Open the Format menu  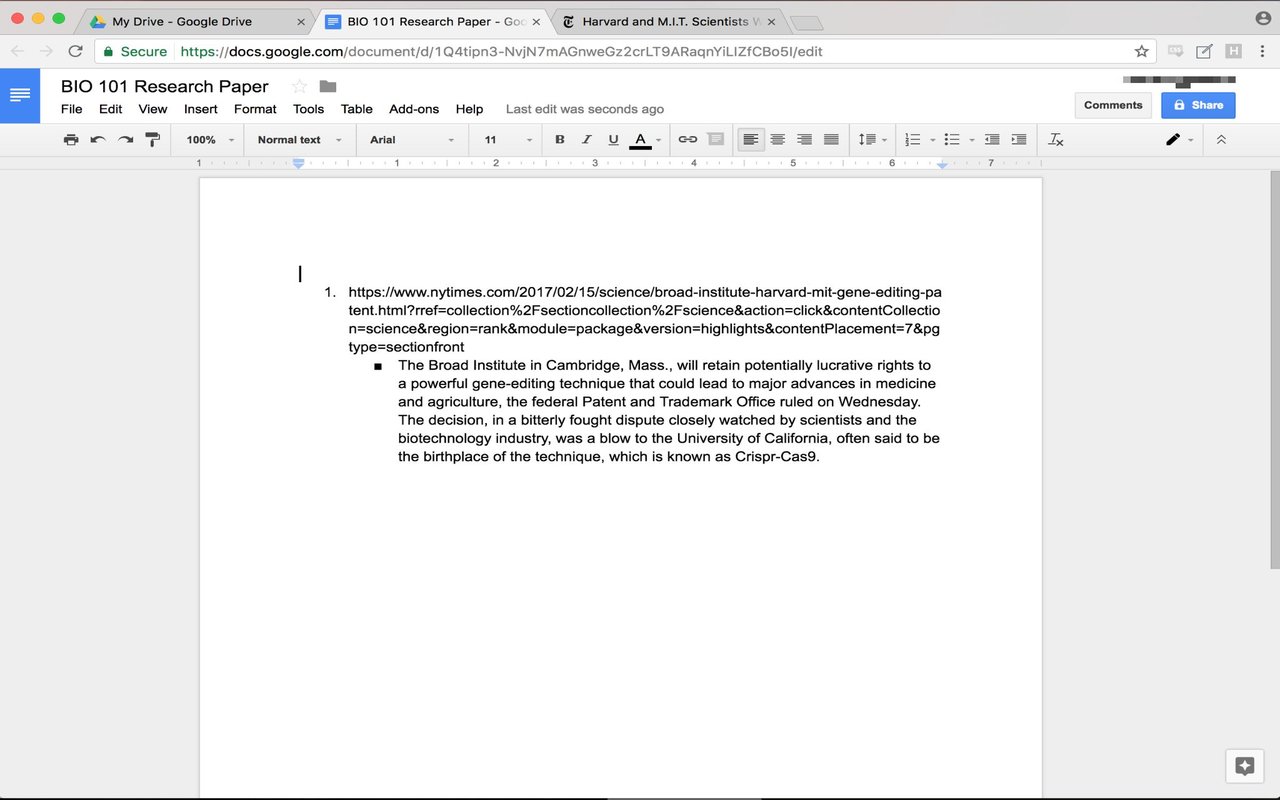click(x=255, y=109)
